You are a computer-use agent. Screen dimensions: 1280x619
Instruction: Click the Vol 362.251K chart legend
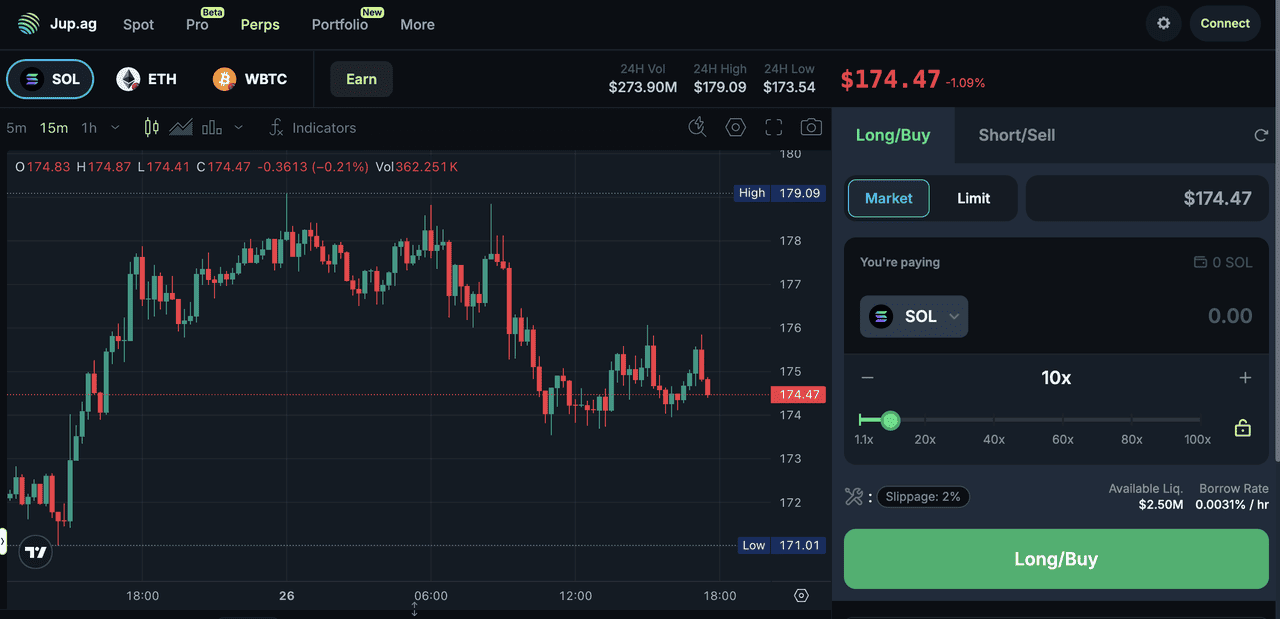[416, 167]
